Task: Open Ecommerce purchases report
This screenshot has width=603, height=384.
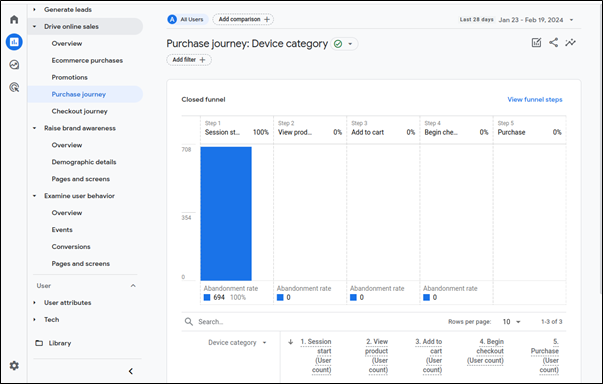Action: 87,60
